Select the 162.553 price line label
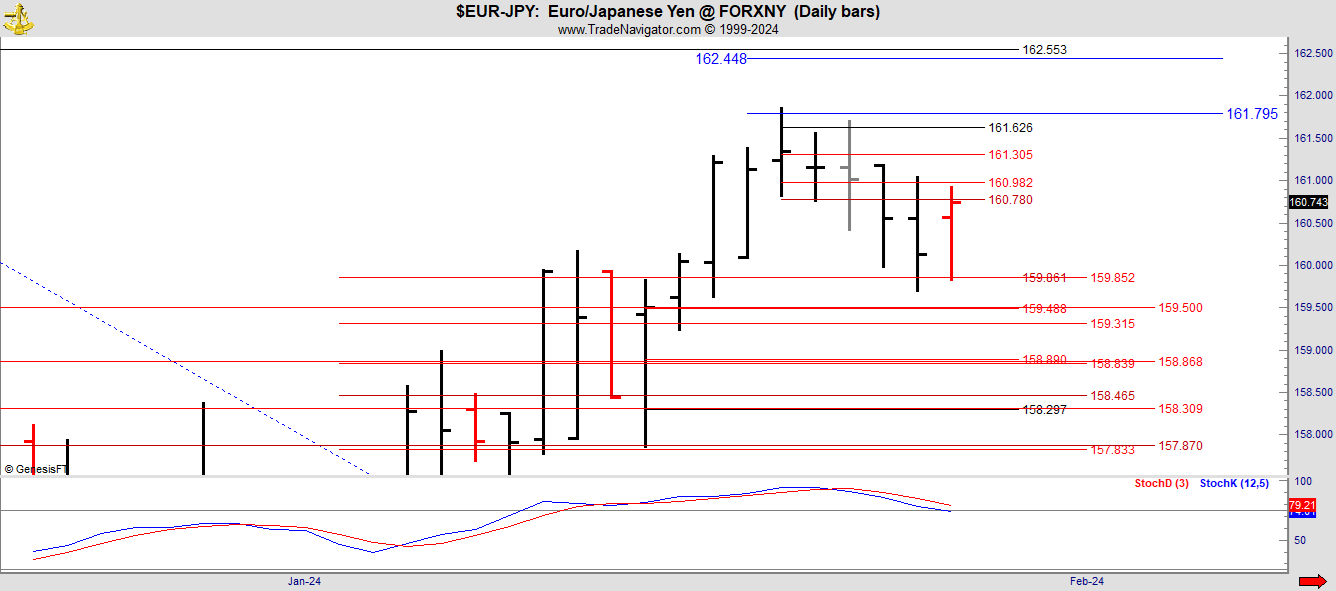The height and width of the screenshot is (591, 1336). click(1044, 49)
